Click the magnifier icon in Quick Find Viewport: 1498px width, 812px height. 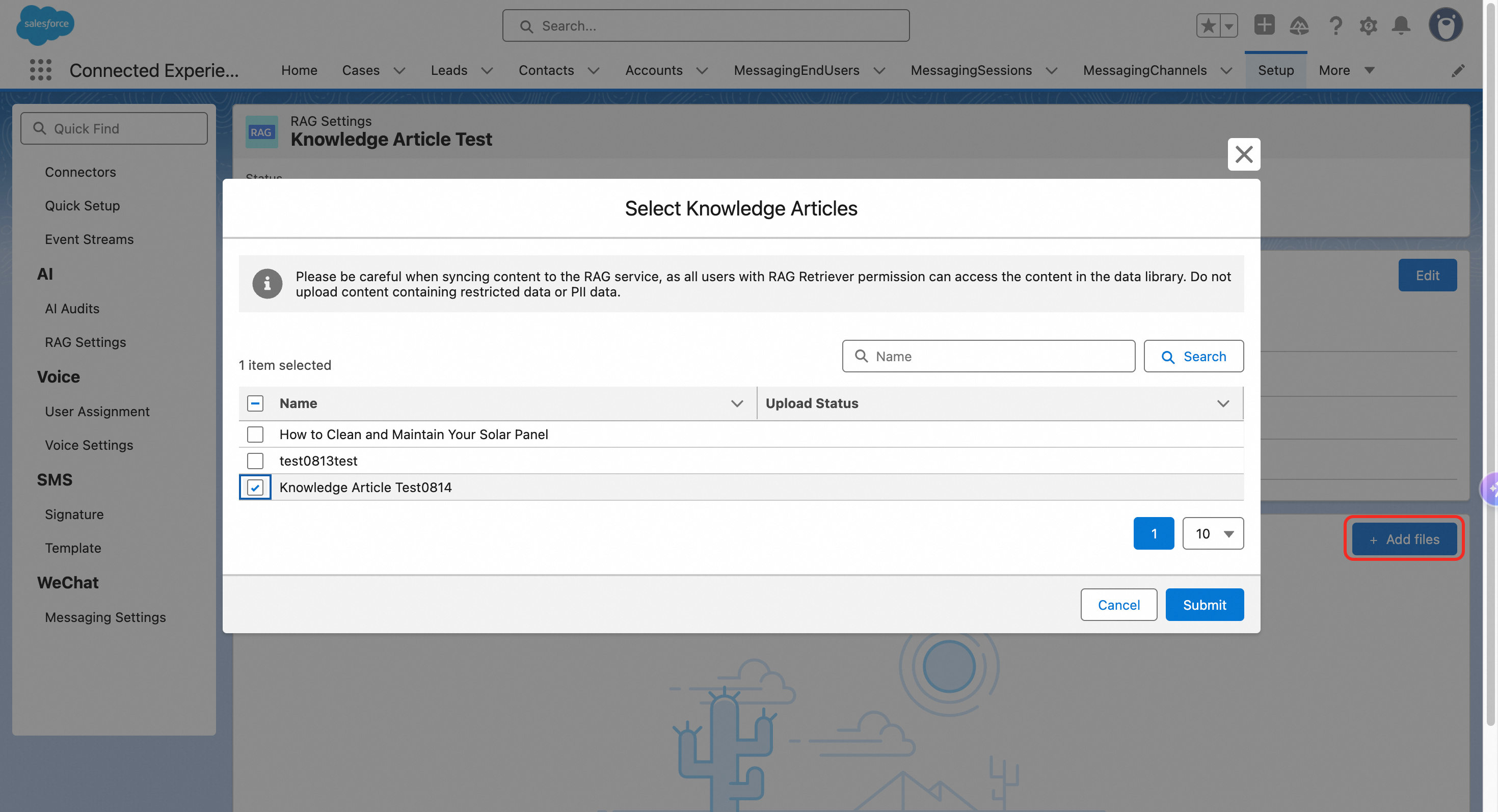pos(40,128)
